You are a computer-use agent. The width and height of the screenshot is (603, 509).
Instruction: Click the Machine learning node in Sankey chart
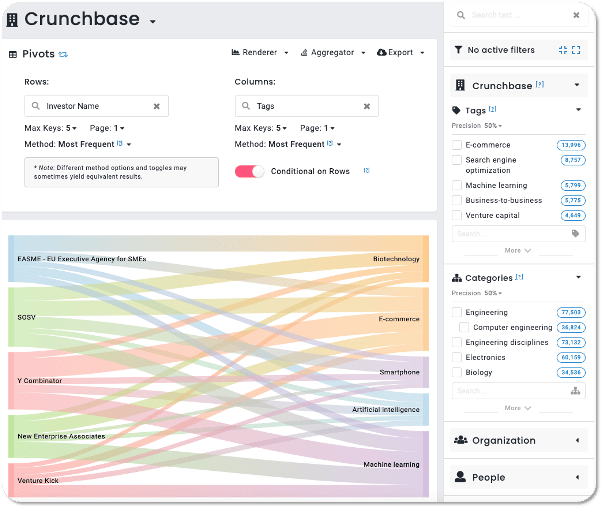(x=426, y=464)
